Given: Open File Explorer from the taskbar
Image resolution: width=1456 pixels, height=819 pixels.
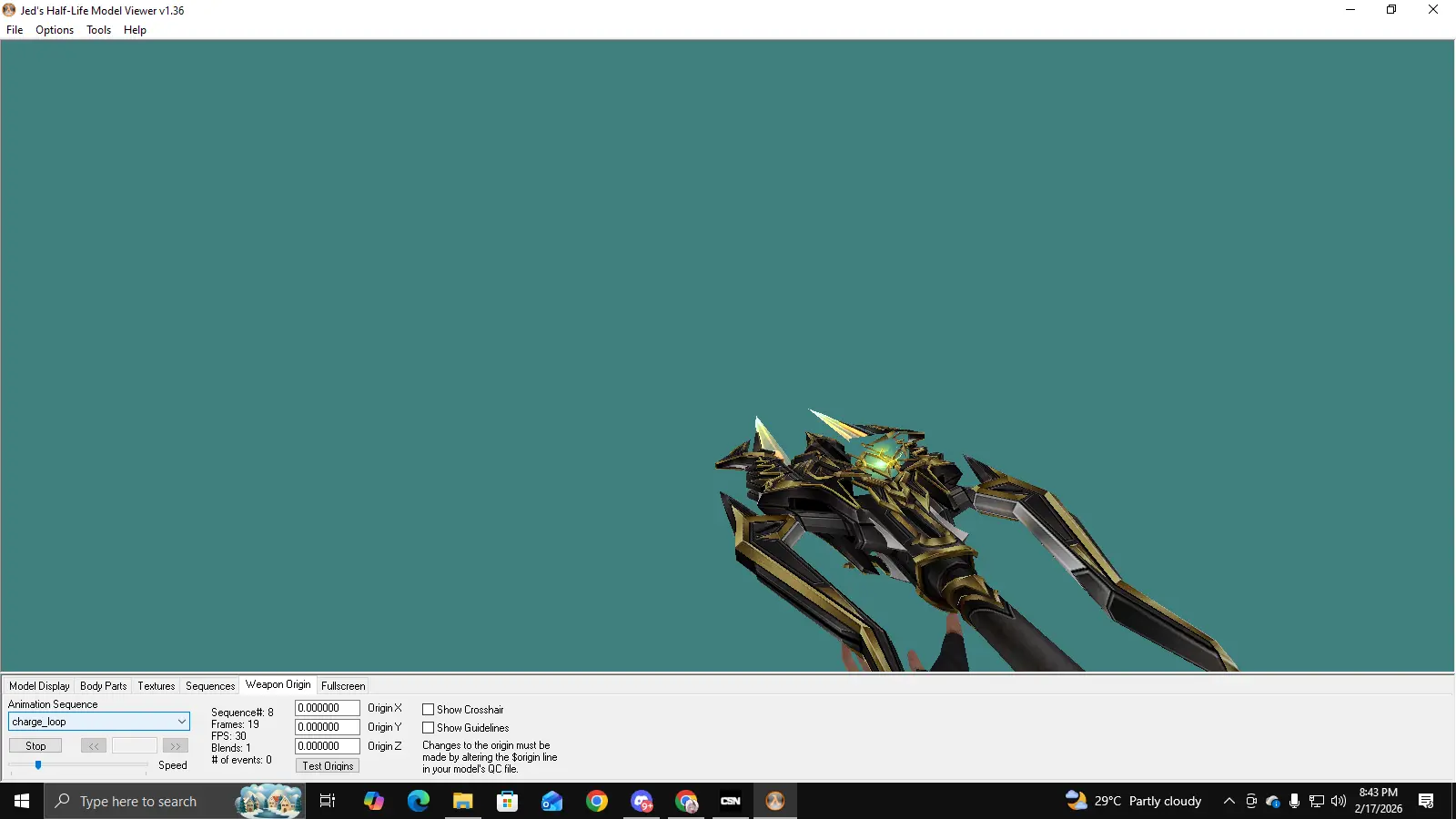Looking at the screenshot, I should coord(462,801).
